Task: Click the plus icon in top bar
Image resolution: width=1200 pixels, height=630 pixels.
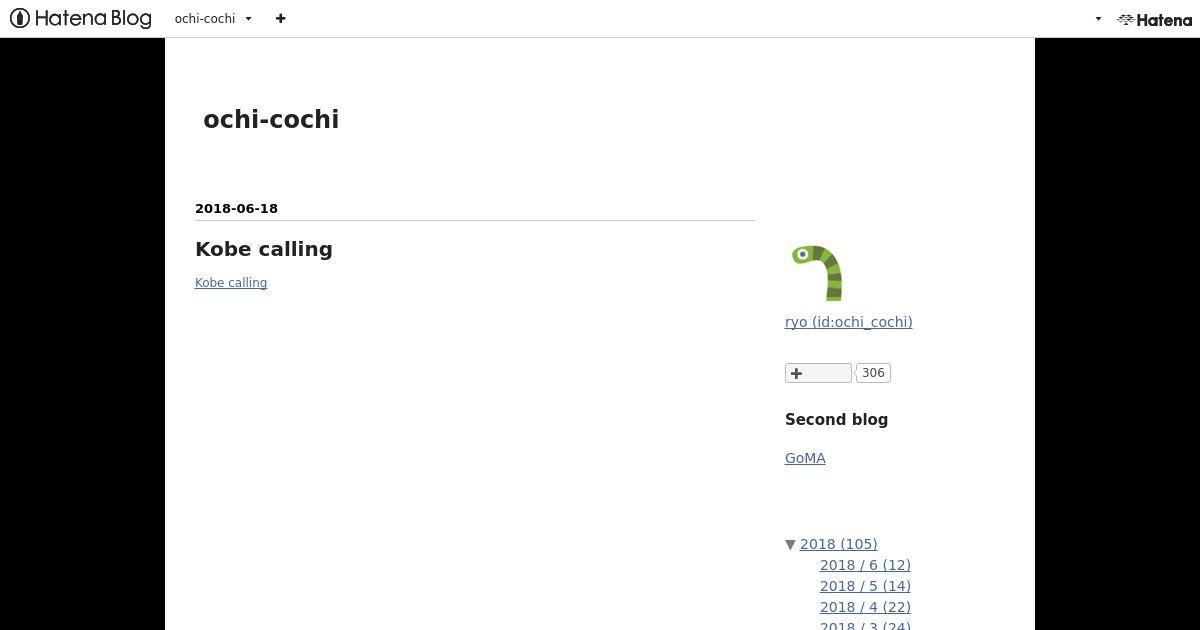Action: (281, 18)
